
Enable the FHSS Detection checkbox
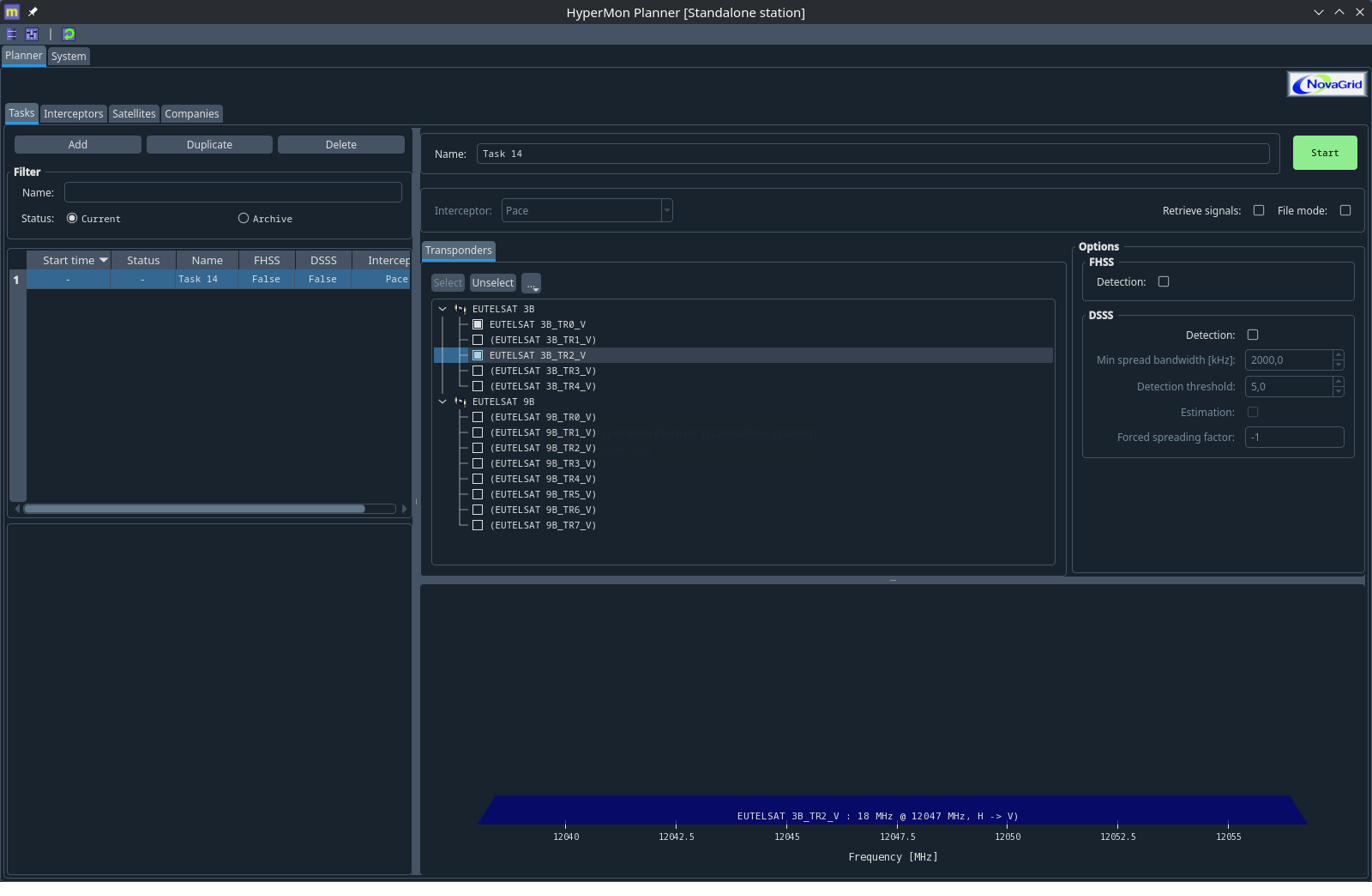(x=1163, y=282)
